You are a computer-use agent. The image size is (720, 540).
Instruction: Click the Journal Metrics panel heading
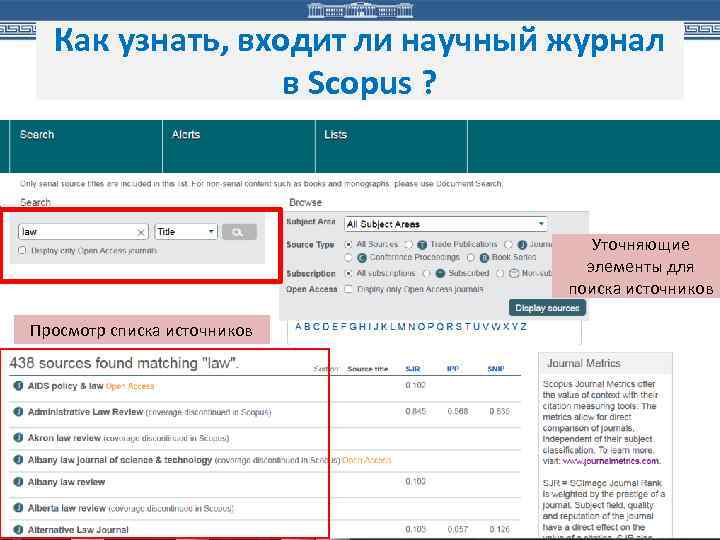[584, 363]
